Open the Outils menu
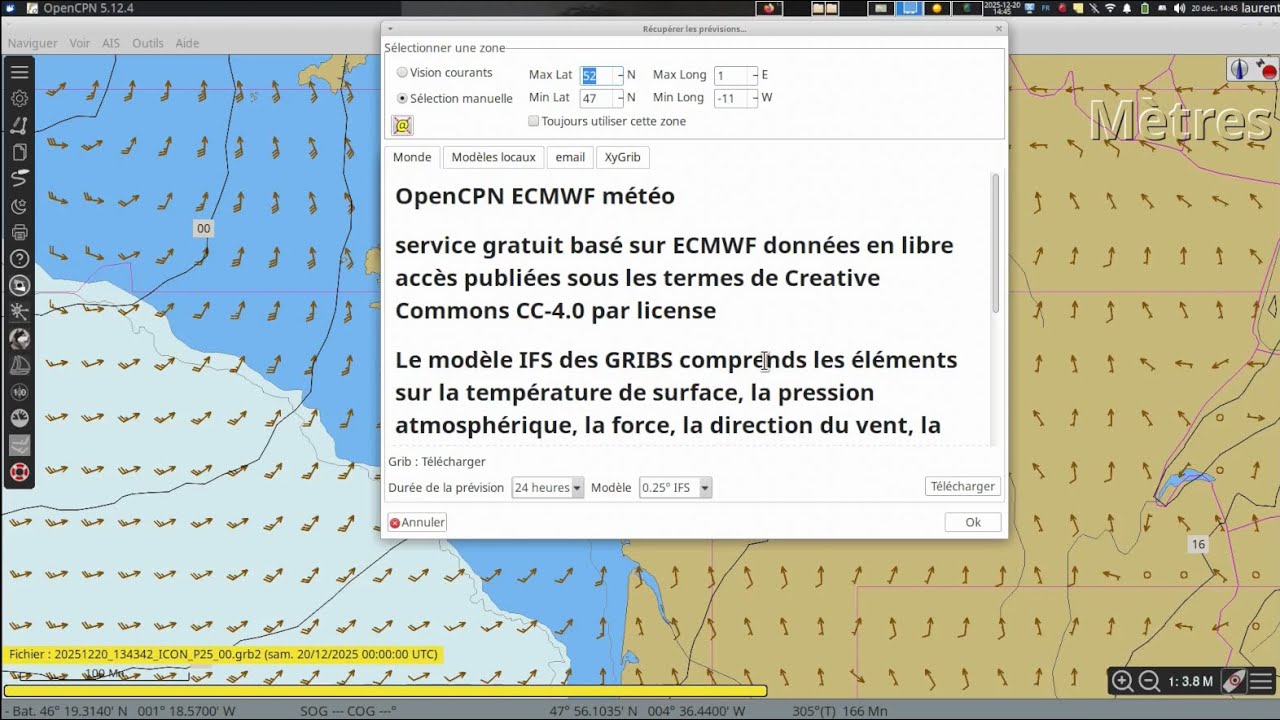The height and width of the screenshot is (720, 1280). [147, 43]
